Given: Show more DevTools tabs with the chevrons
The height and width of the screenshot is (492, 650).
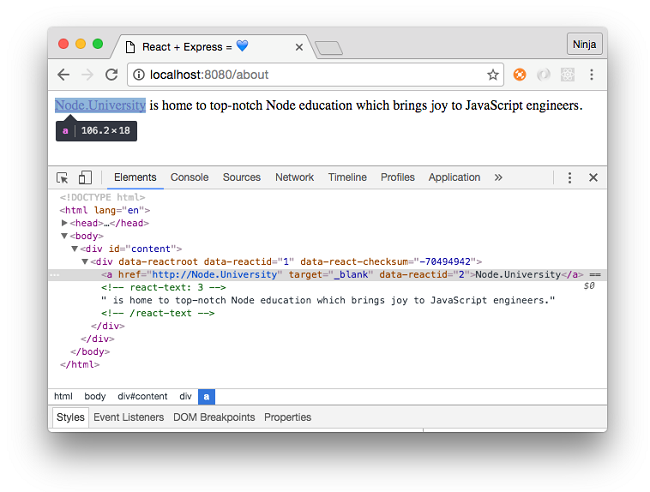Looking at the screenshot, I should pos(498,177).
